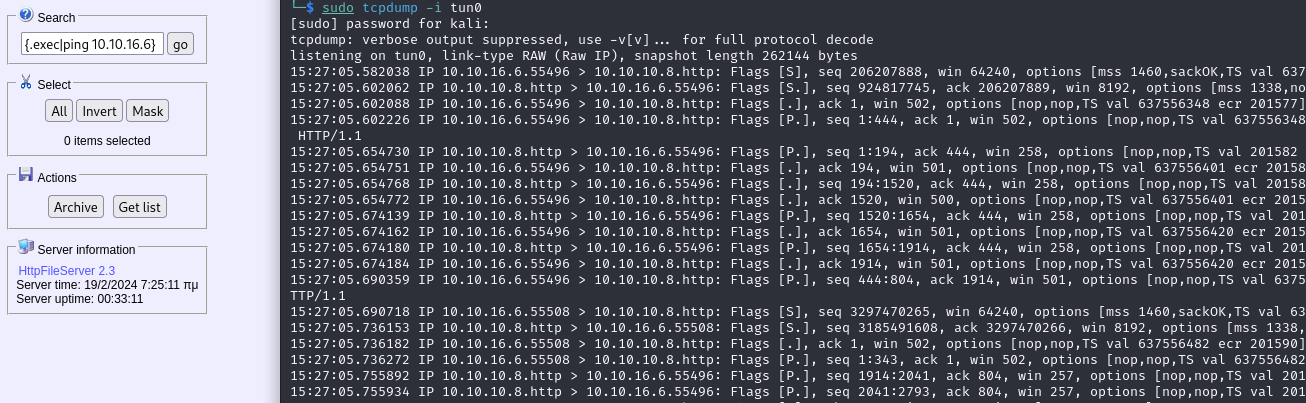Click the scissors icon beside Select

pyautogui.click(x=26, y=83)
